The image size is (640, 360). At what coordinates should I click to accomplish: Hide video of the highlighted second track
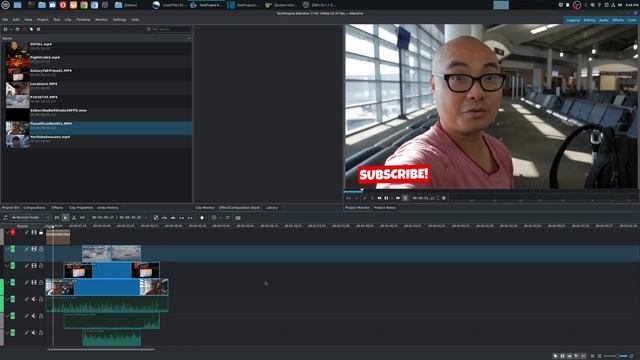(34, 249)
